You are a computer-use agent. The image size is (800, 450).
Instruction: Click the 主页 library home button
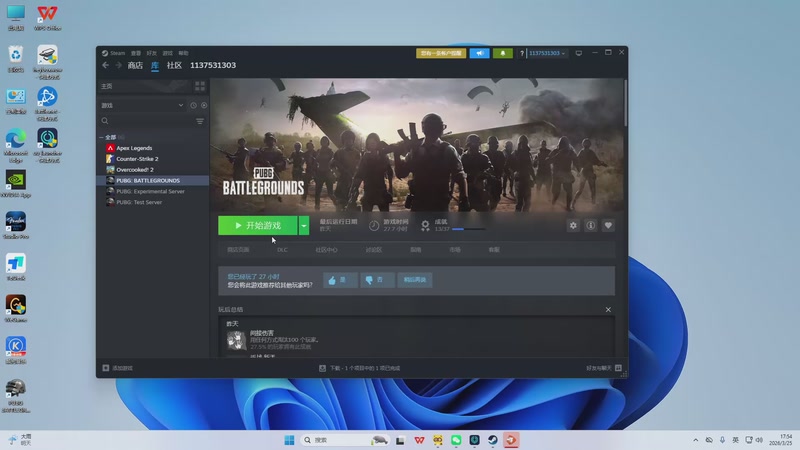pyautogui.click(x=144, y=86)
